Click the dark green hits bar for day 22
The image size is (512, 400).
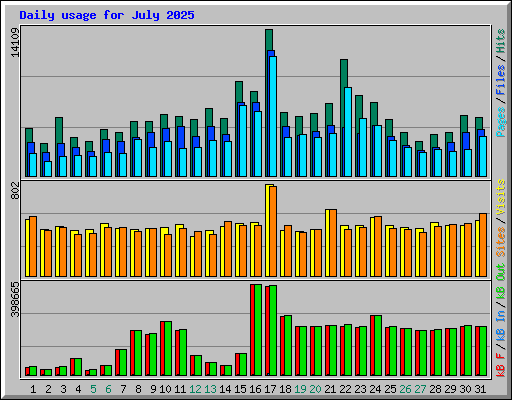(x=344, y=73)
